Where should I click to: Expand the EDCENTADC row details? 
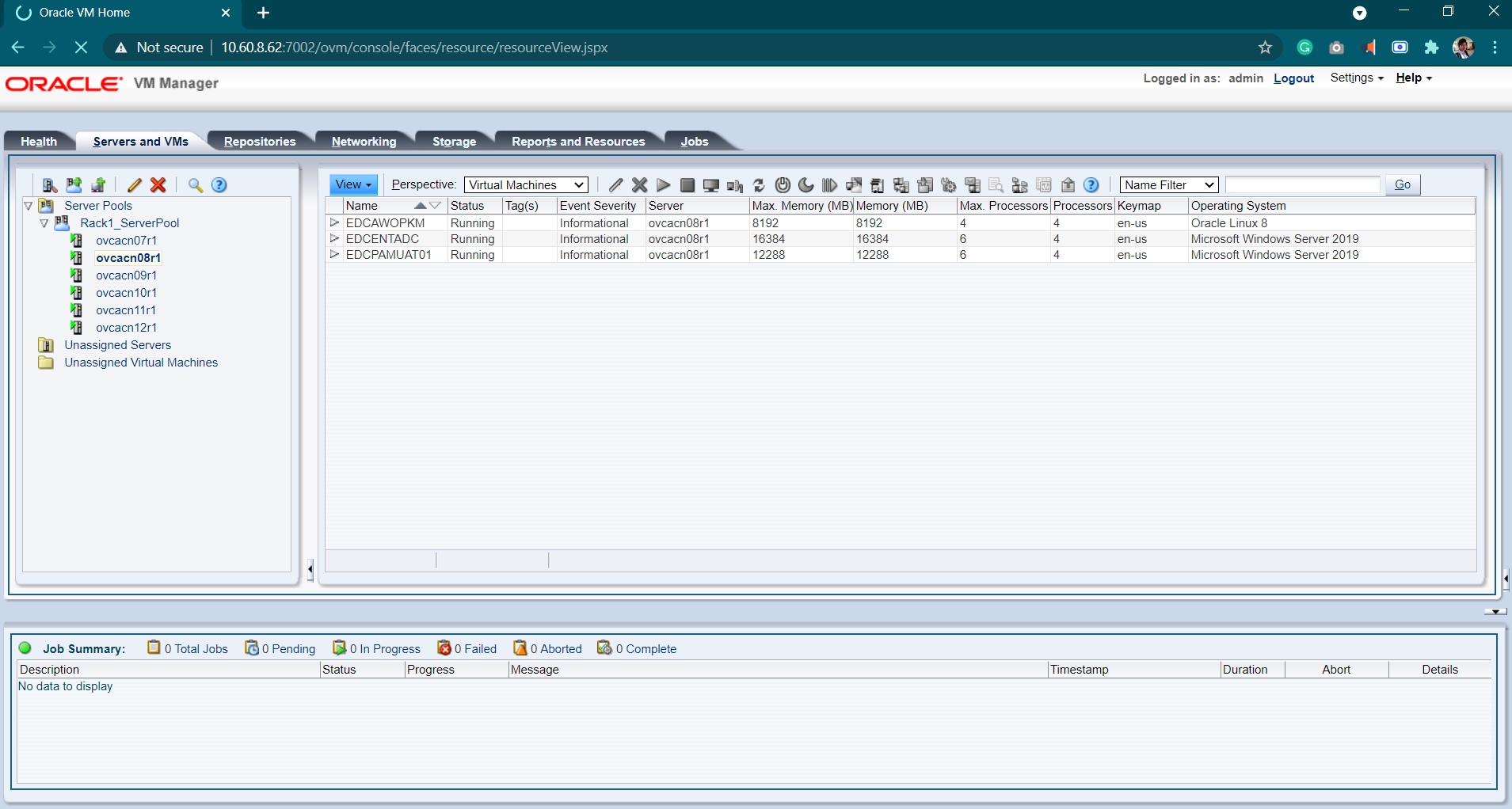click(x=334, y=238)
